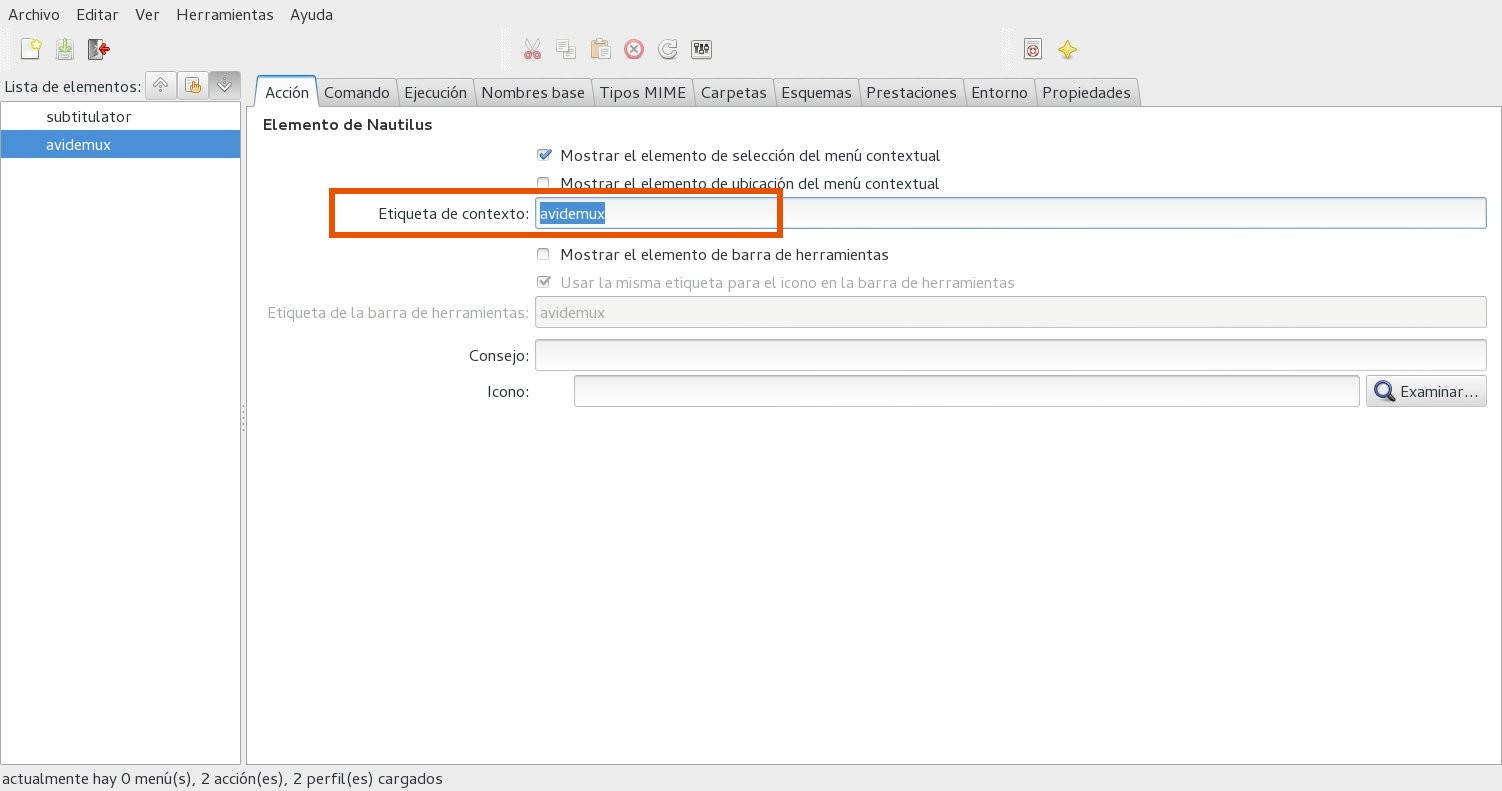Open the Ver menu
Screen dimensions: 1502x791
tap(147, 15)
